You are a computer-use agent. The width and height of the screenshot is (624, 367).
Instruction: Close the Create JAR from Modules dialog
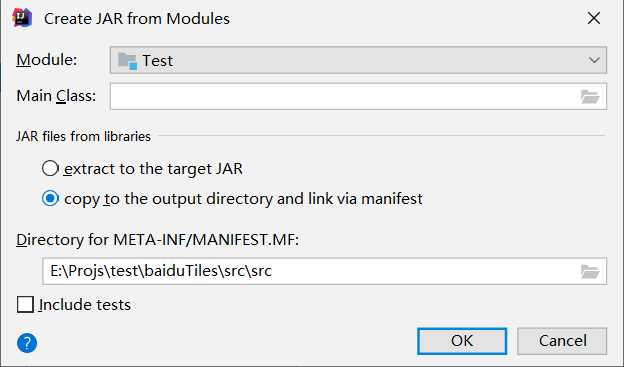(594, 18)
